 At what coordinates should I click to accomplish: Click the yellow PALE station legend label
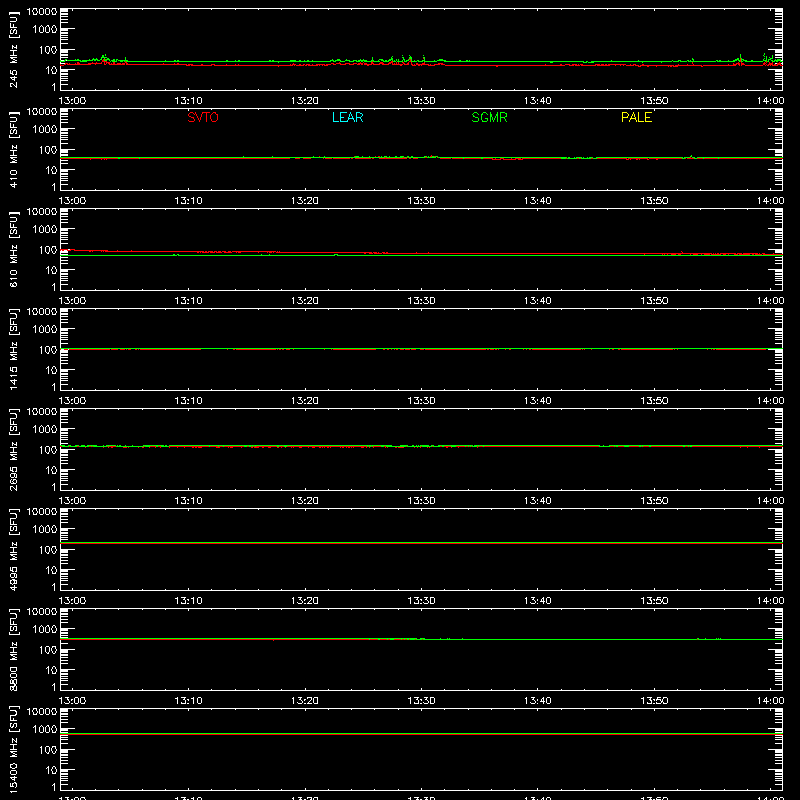[x=636, y=117]
